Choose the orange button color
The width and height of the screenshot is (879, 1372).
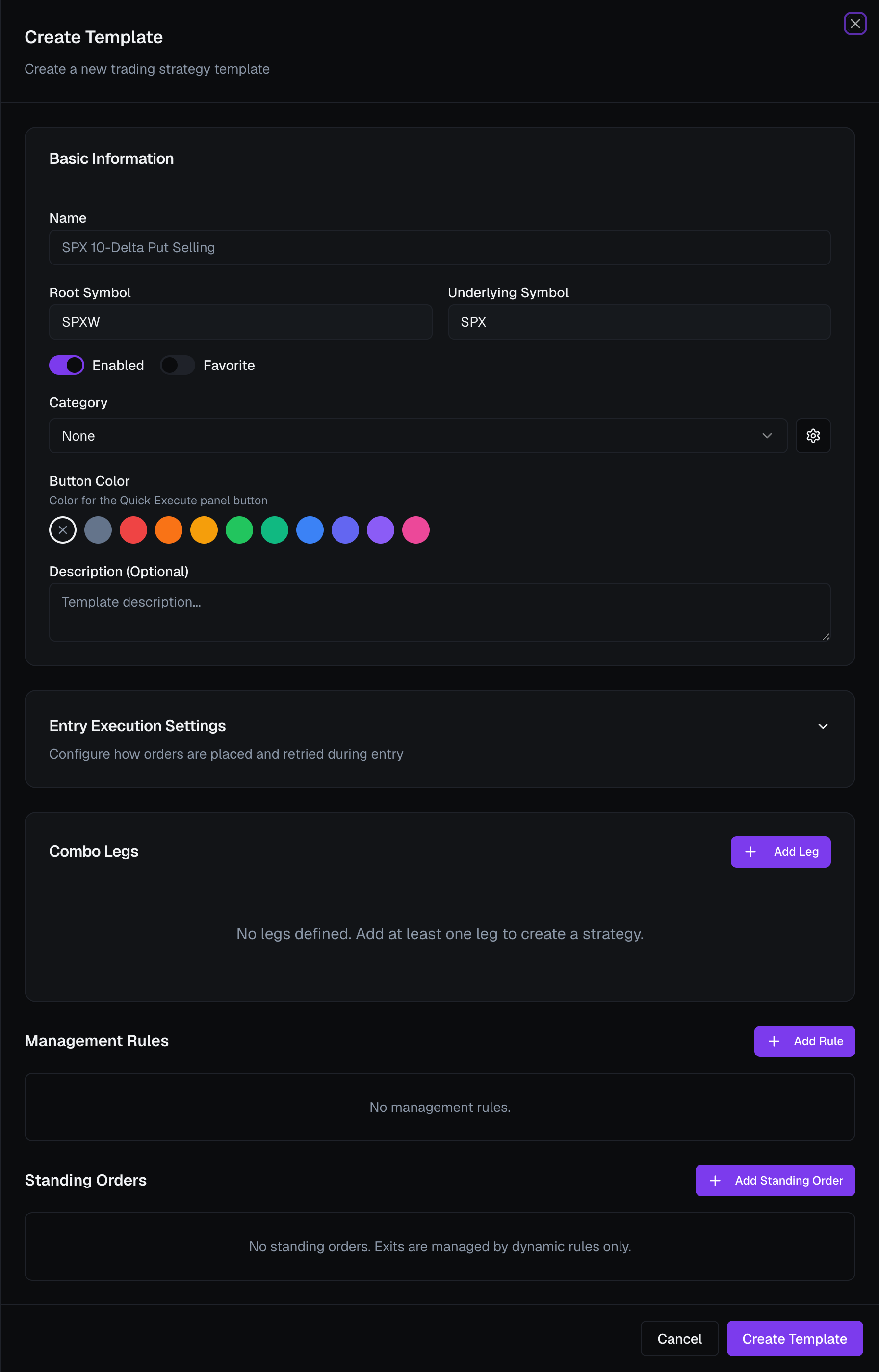pyautogui.click(x=168, y=530)
